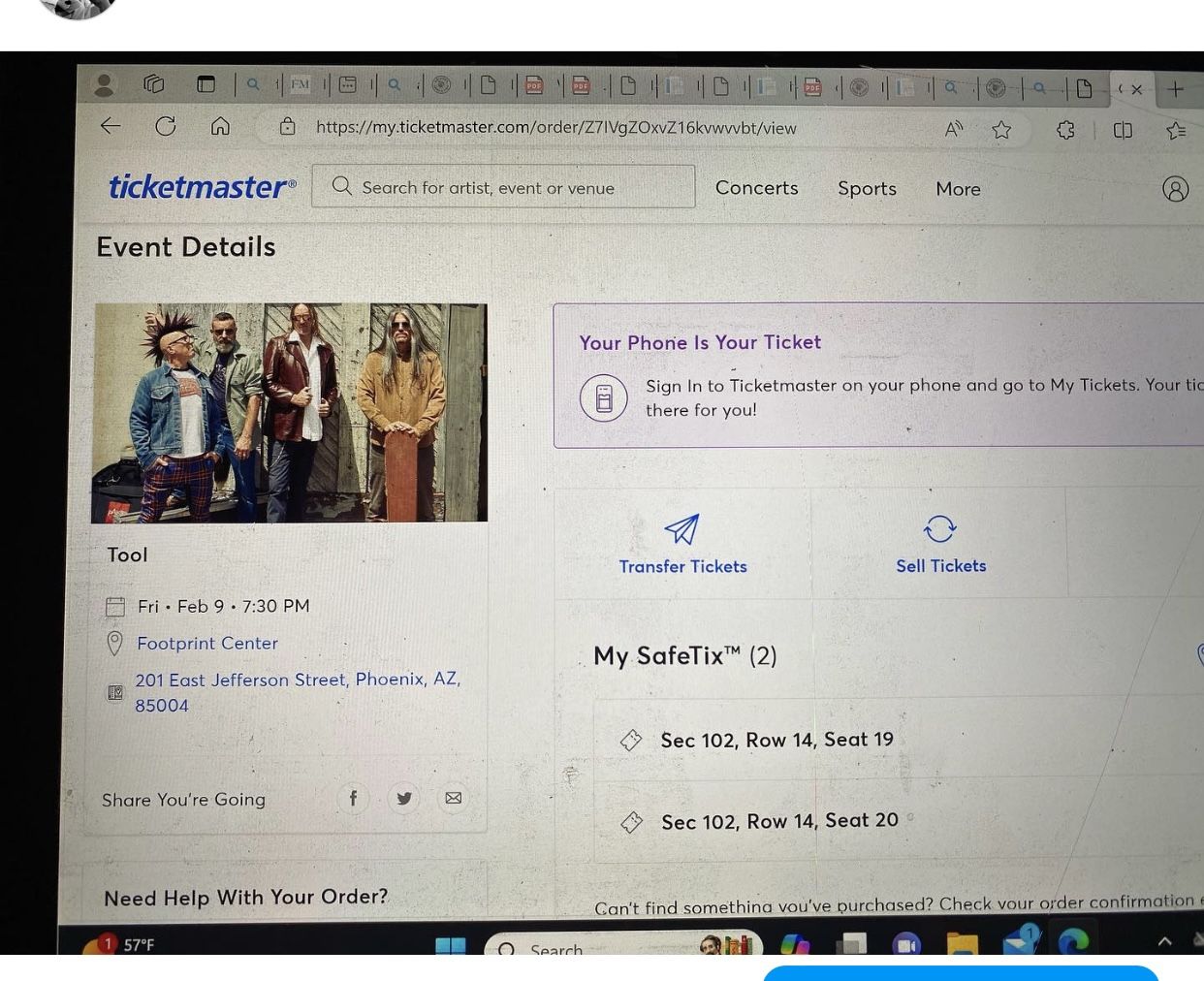Open the Sell Tickets feature
Screen dimensions: 1204x981
click(x=939, y=543)
